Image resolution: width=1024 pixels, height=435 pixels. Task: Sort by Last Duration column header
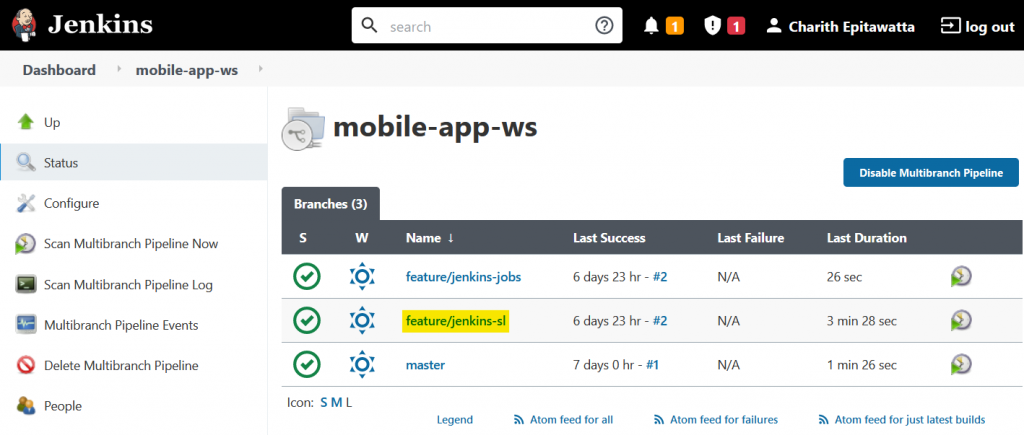867,238
